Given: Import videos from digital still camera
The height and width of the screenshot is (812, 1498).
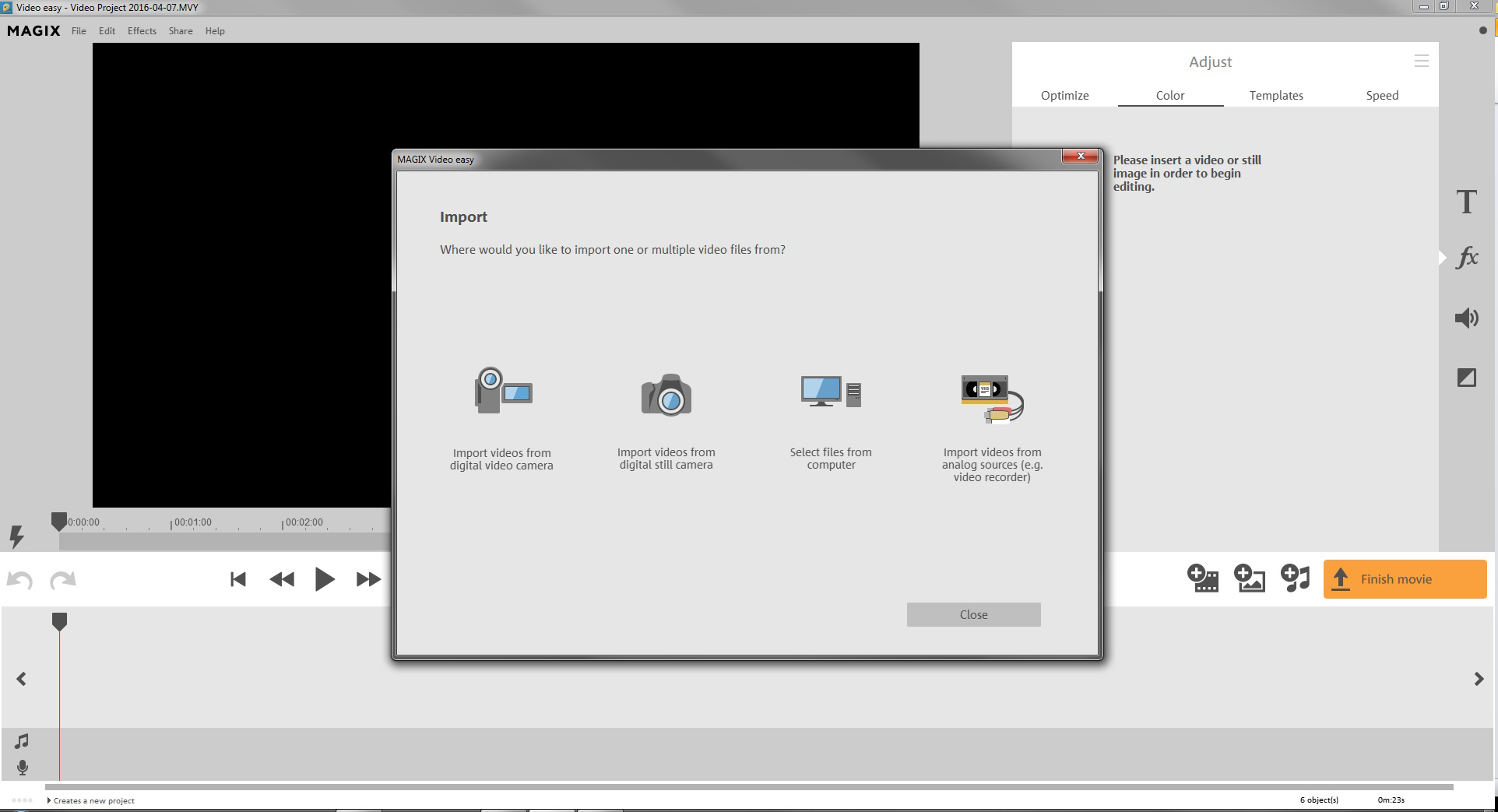Looking at the screenshot, I should pyautogui.click(x=666, y=421).
